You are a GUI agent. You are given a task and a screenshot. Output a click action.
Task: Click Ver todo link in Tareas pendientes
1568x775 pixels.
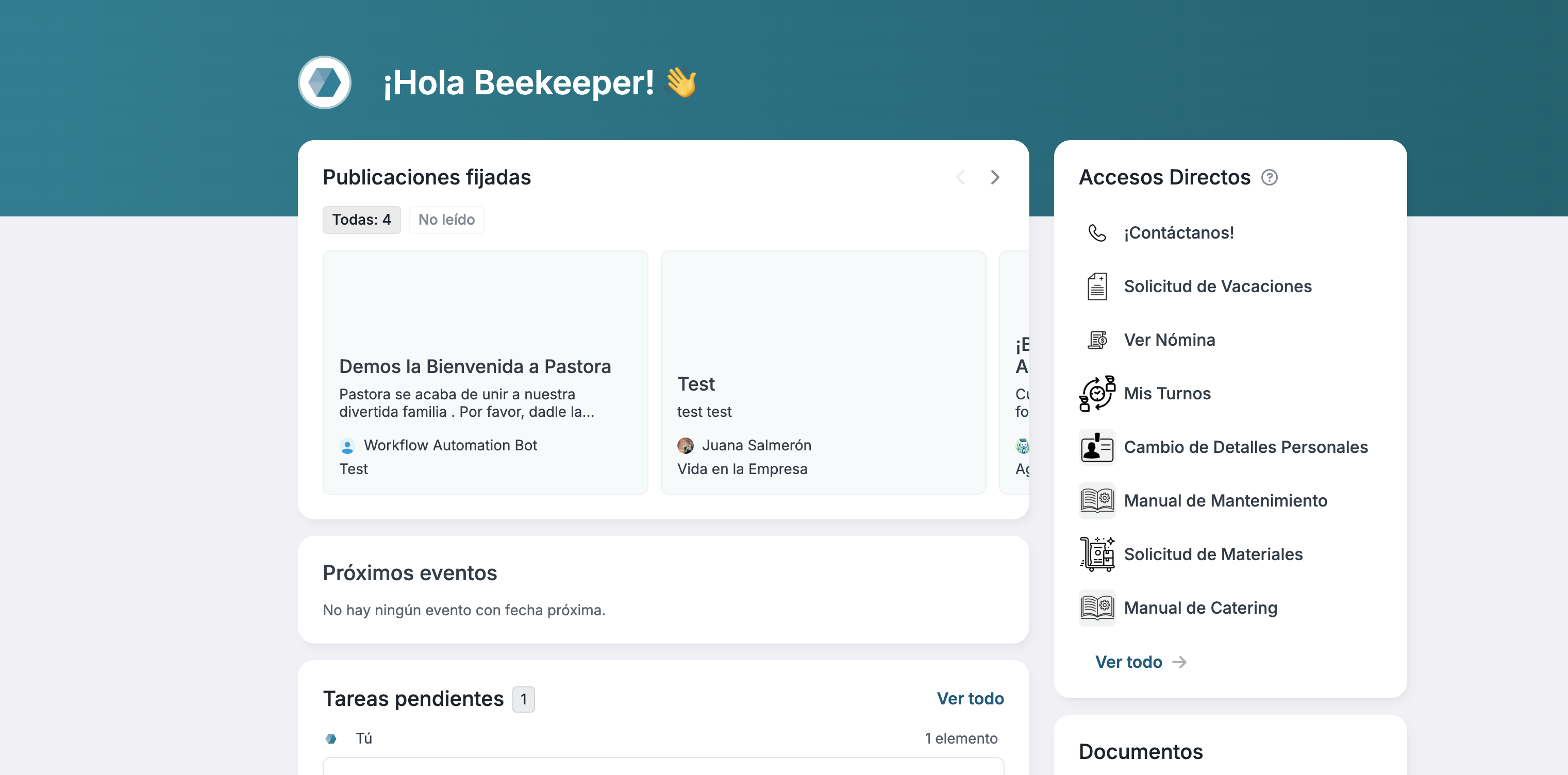[x=970, y=698]
